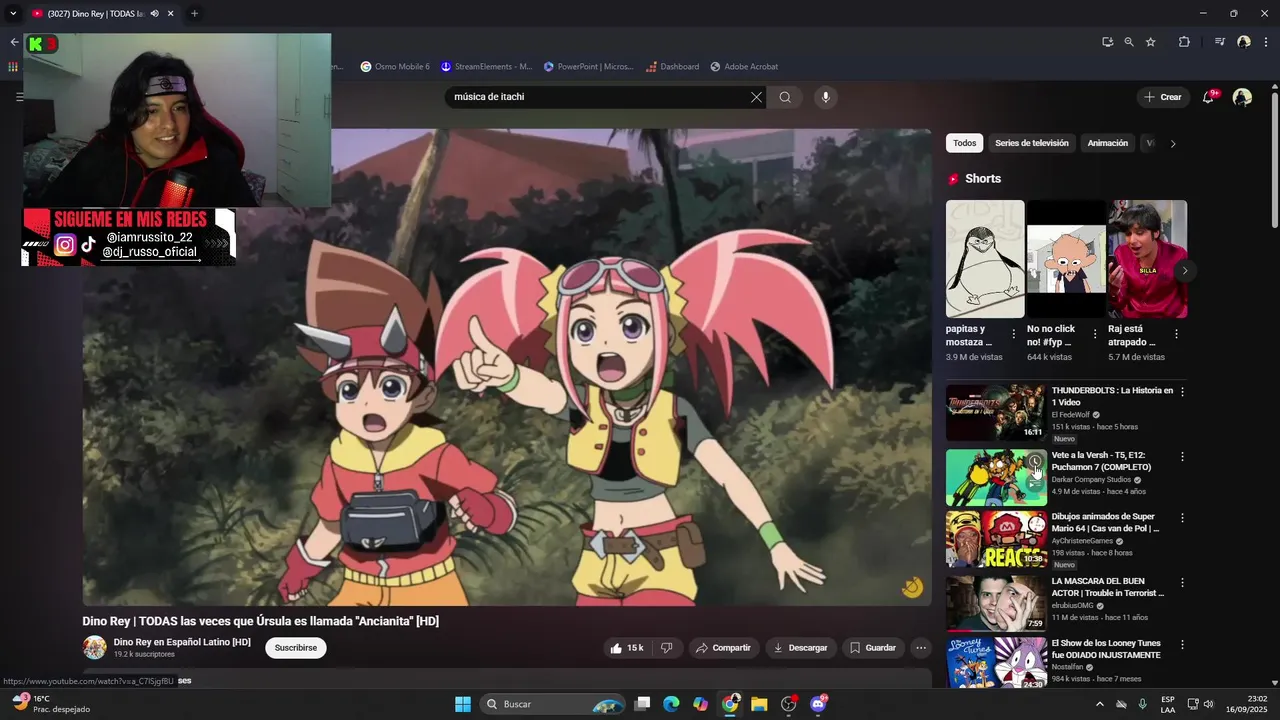This screenshot has width=1280, height=720.
Task: Show more filter chips with right arrow
Action: (1173, 143)
